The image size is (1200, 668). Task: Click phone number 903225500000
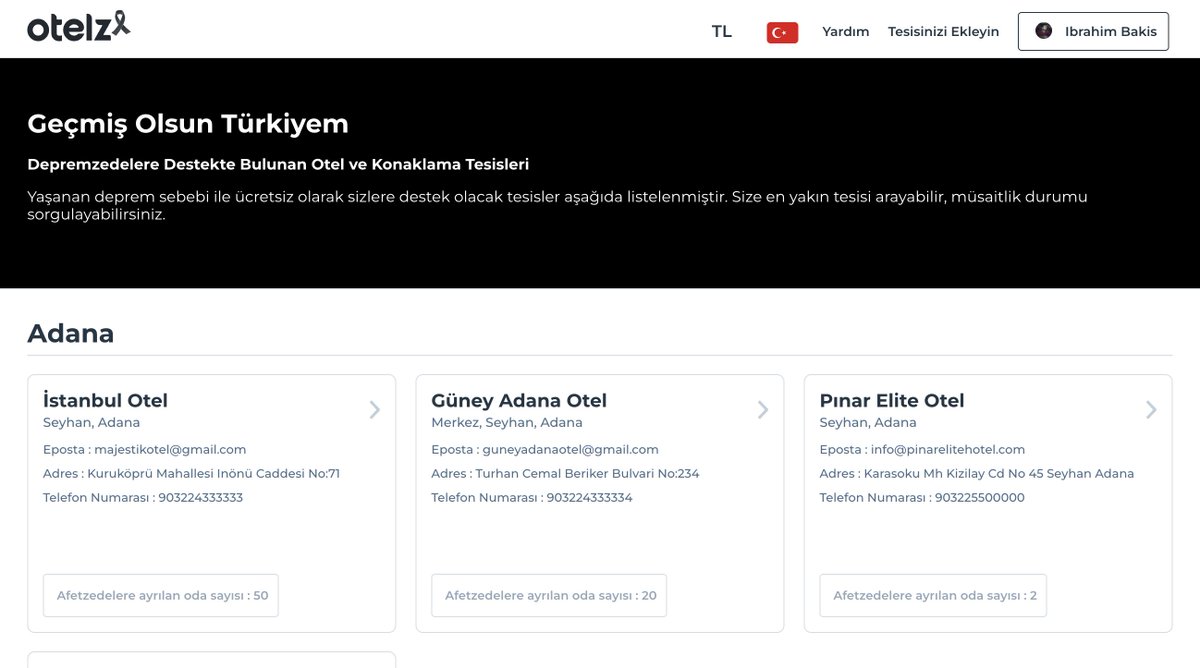pyautogui.click(x=979, y=498)
